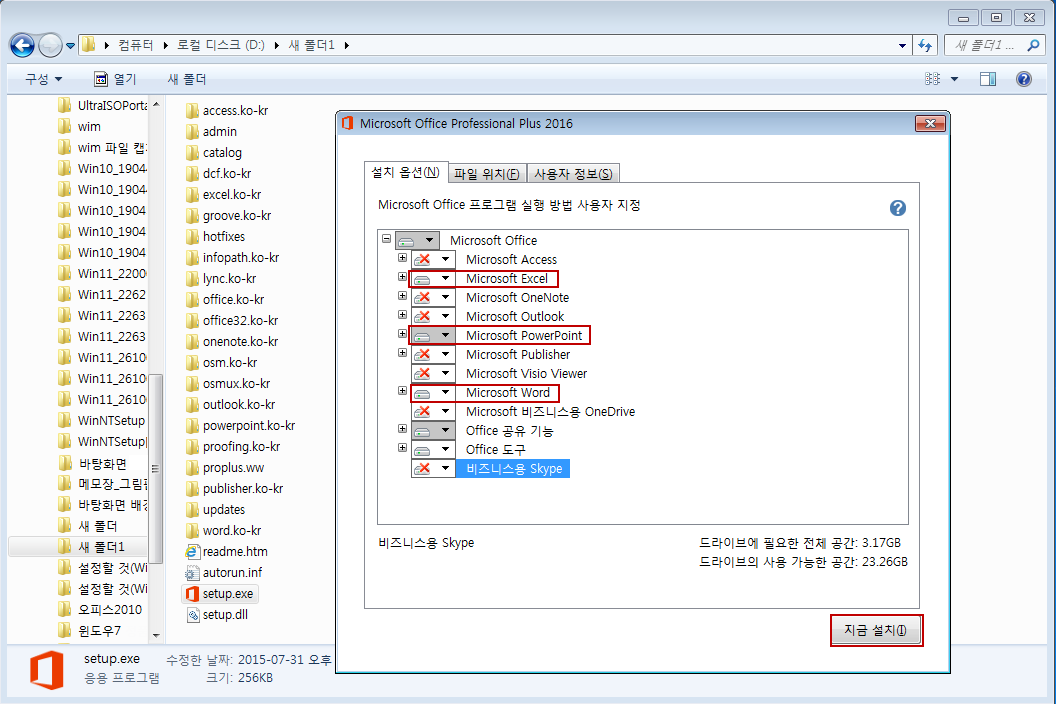Open Microsoft OneNote install state dropdown

click(434, 297)
